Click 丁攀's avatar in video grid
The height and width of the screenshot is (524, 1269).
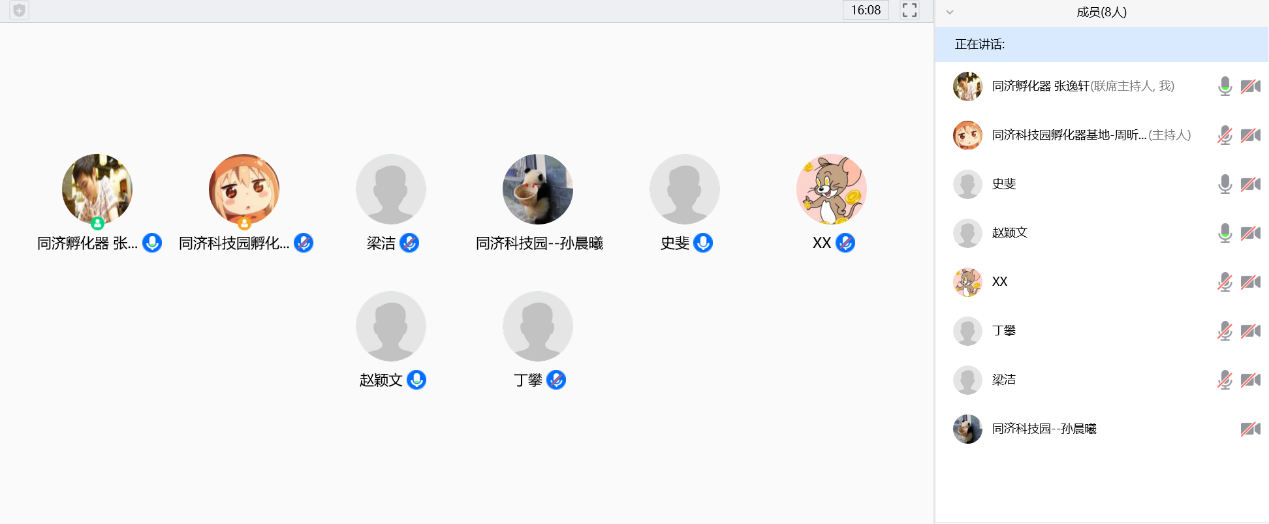click(538, 326)
